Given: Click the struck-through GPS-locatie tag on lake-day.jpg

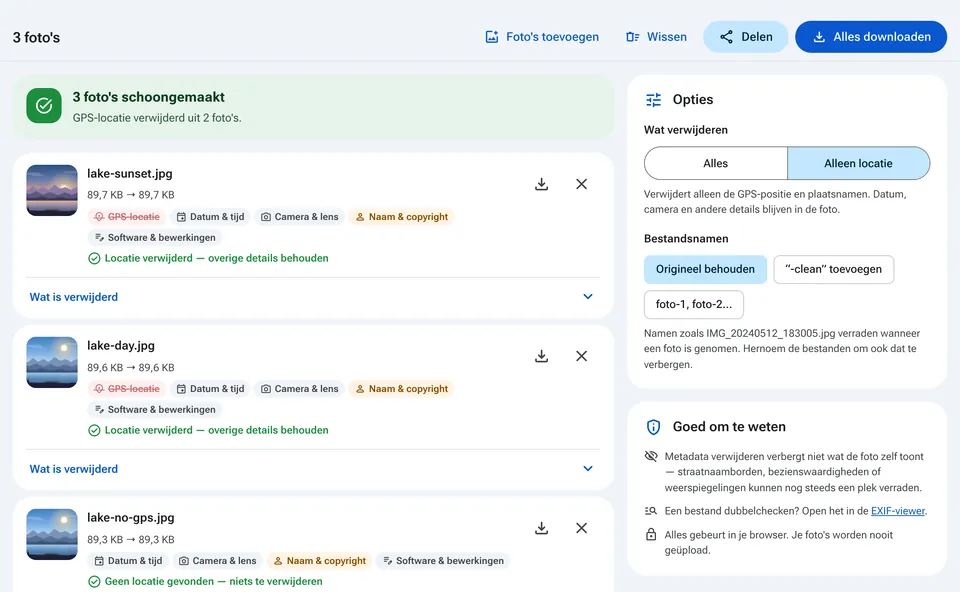Looking at the screenshot, I should point(127,389).
